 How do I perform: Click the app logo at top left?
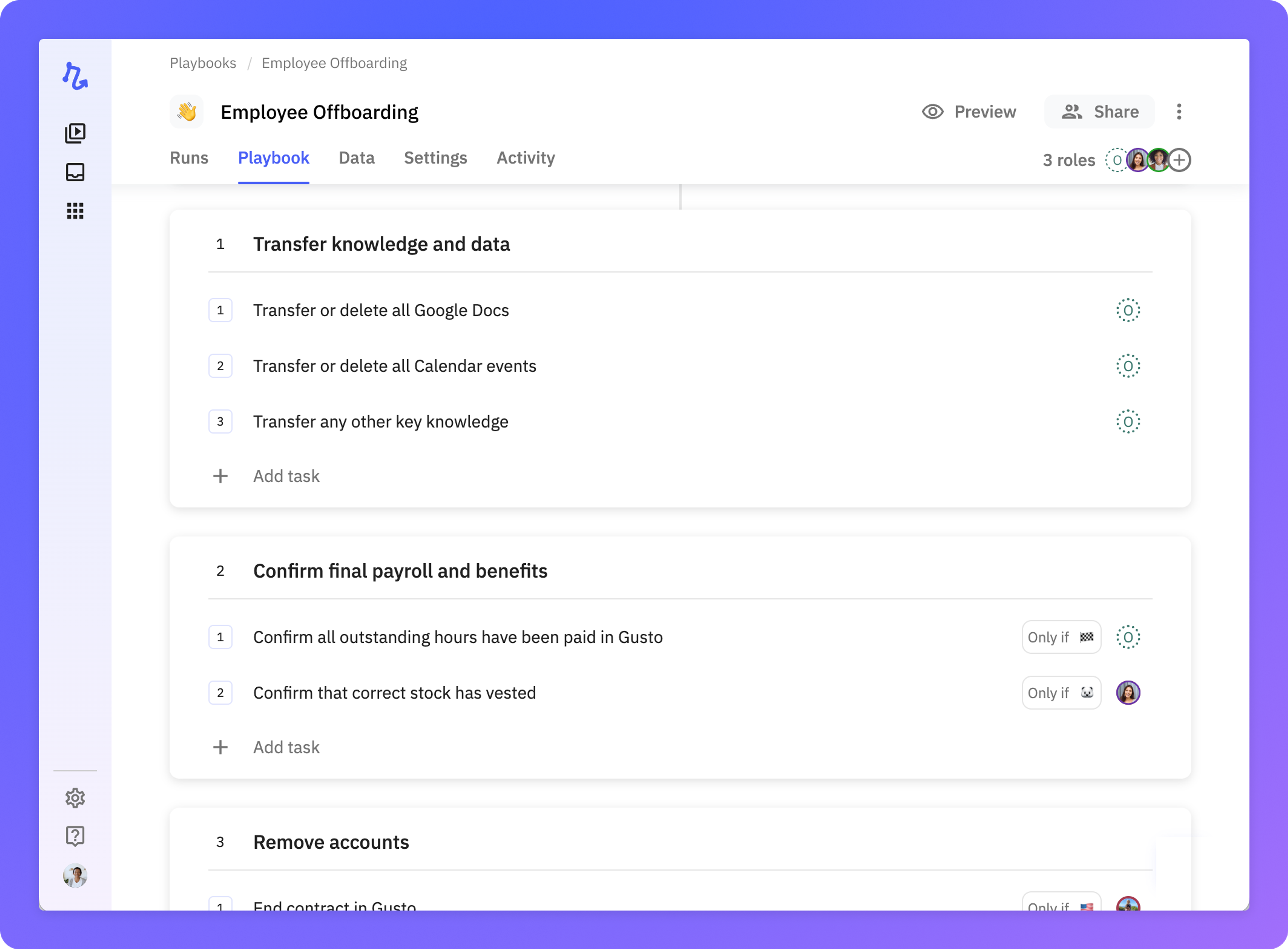[x=75, y=76]
